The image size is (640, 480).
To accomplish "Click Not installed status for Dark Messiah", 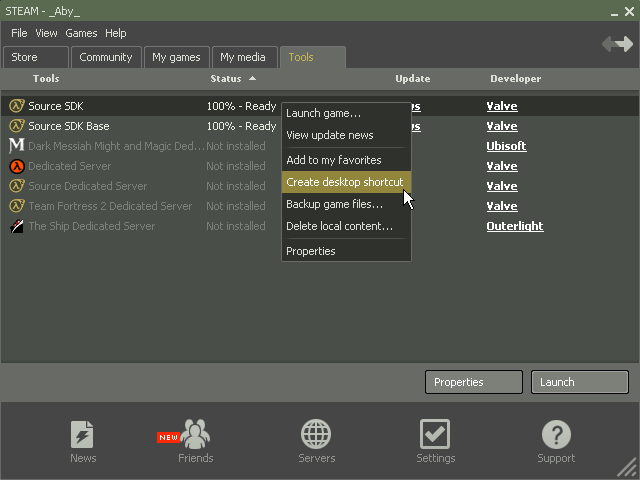I will click(236, 146).
